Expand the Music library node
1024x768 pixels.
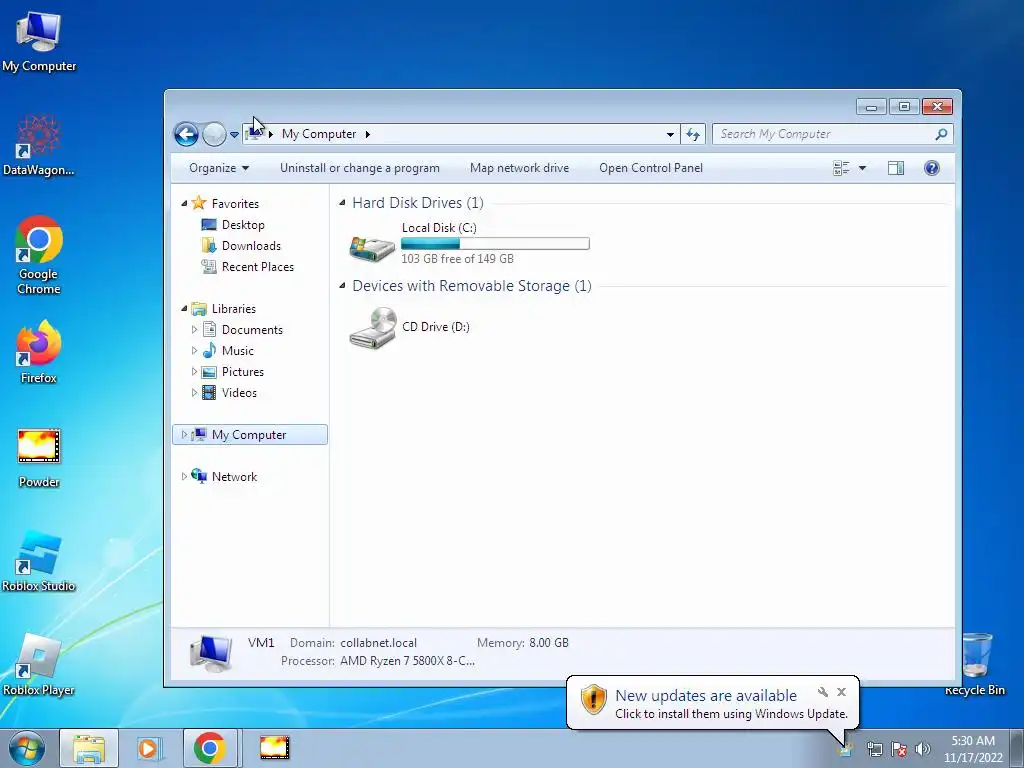pyautogui.click(x=194, y=351)
